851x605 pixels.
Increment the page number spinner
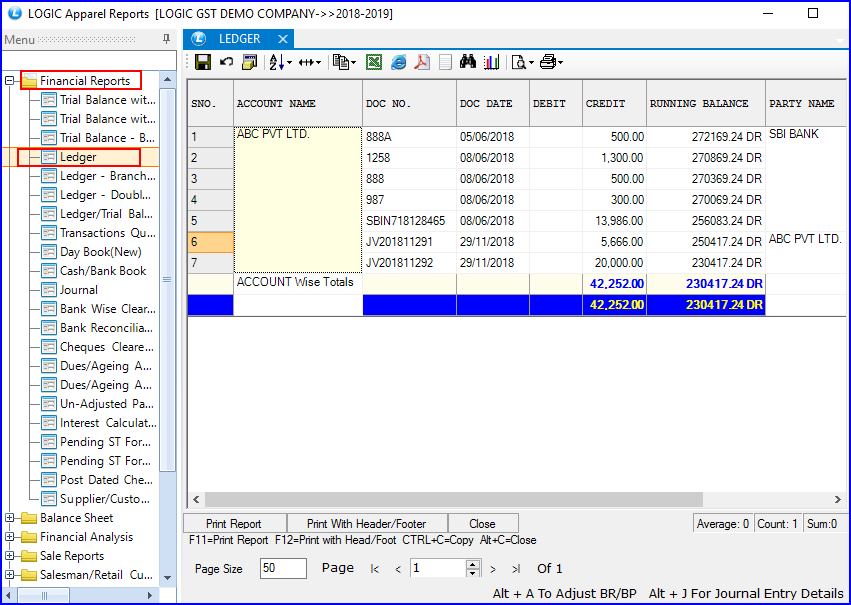473,564
